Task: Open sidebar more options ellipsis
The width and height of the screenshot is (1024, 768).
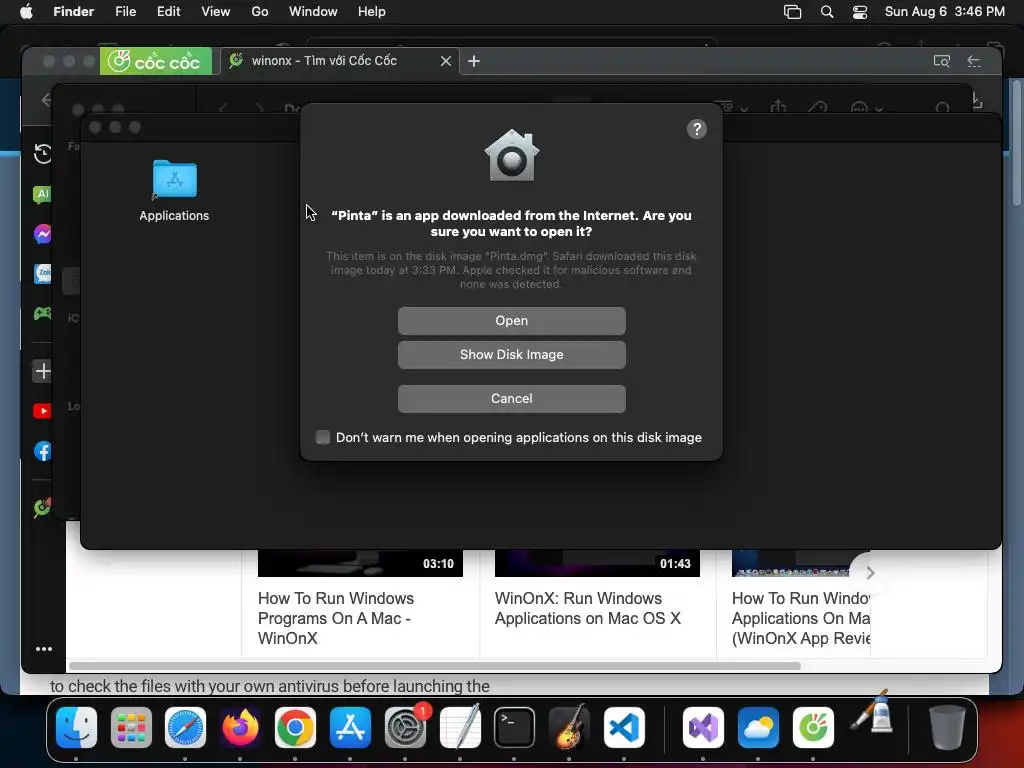Action: pyautogui.click(x=44, y=649)
